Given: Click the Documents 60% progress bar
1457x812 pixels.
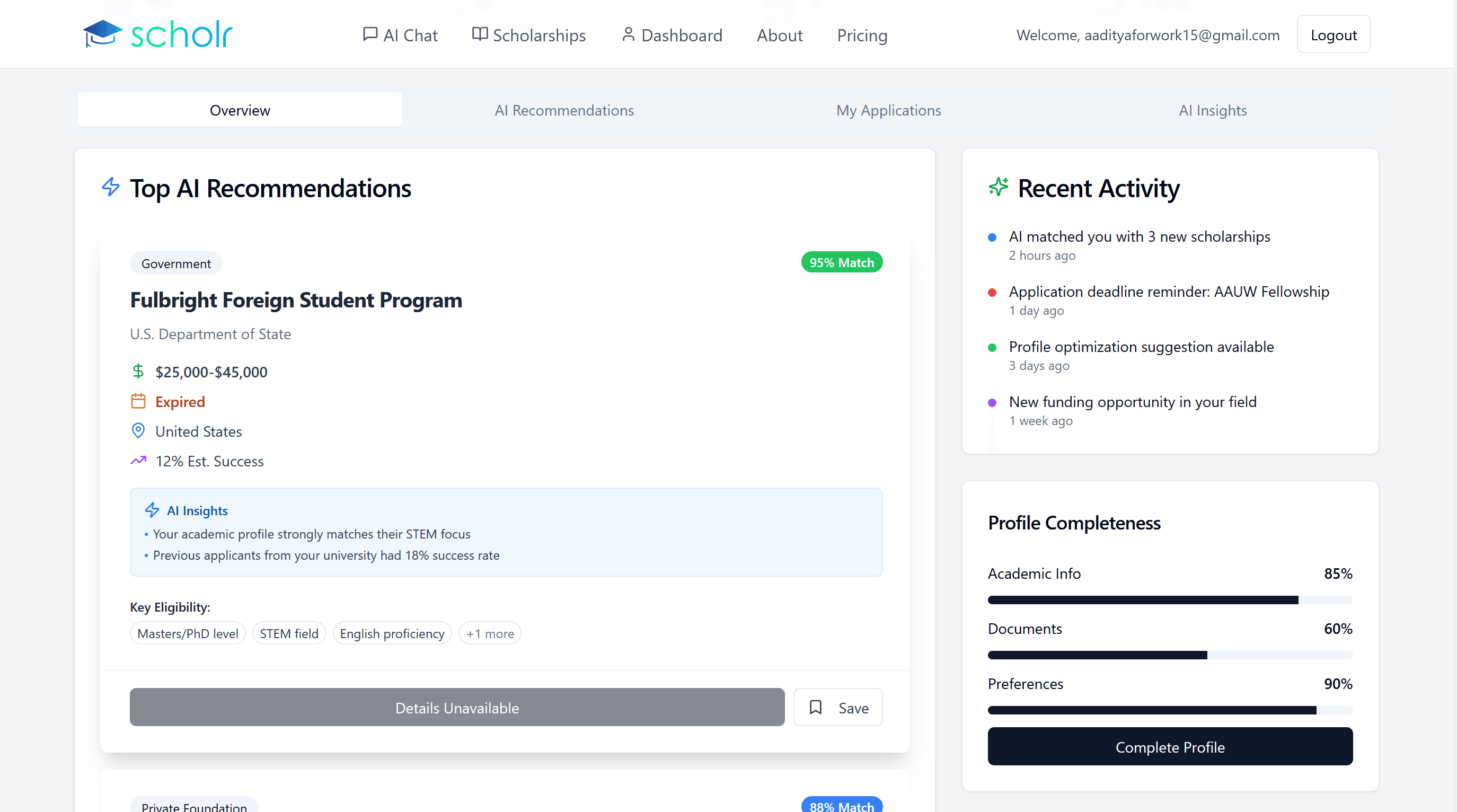Looking at the screenshot, I should (1170, 655).
